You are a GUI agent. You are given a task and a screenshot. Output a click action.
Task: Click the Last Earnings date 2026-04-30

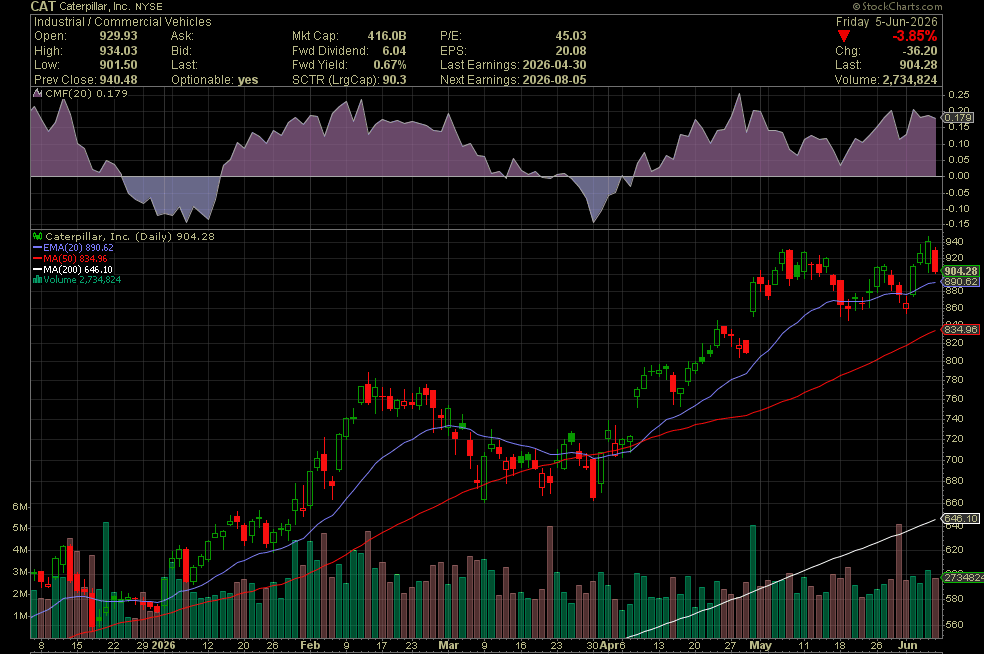point(553,65)
